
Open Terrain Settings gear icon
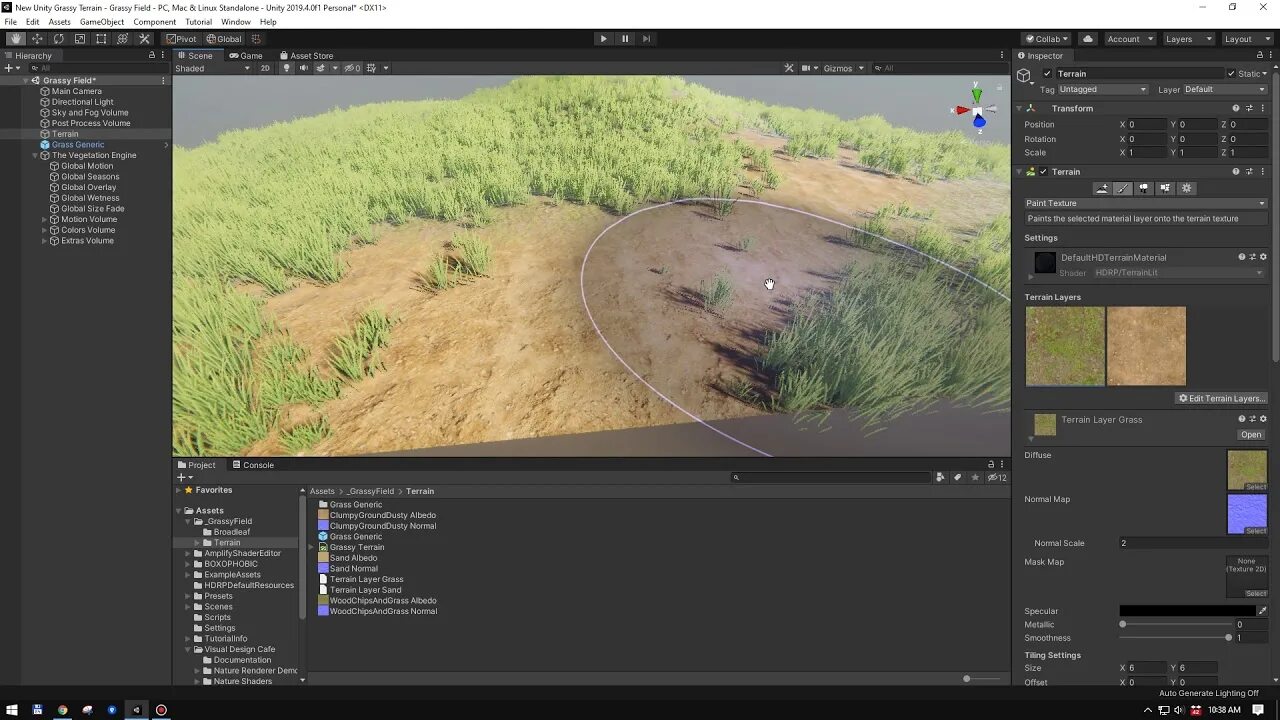pos(1187,188)
